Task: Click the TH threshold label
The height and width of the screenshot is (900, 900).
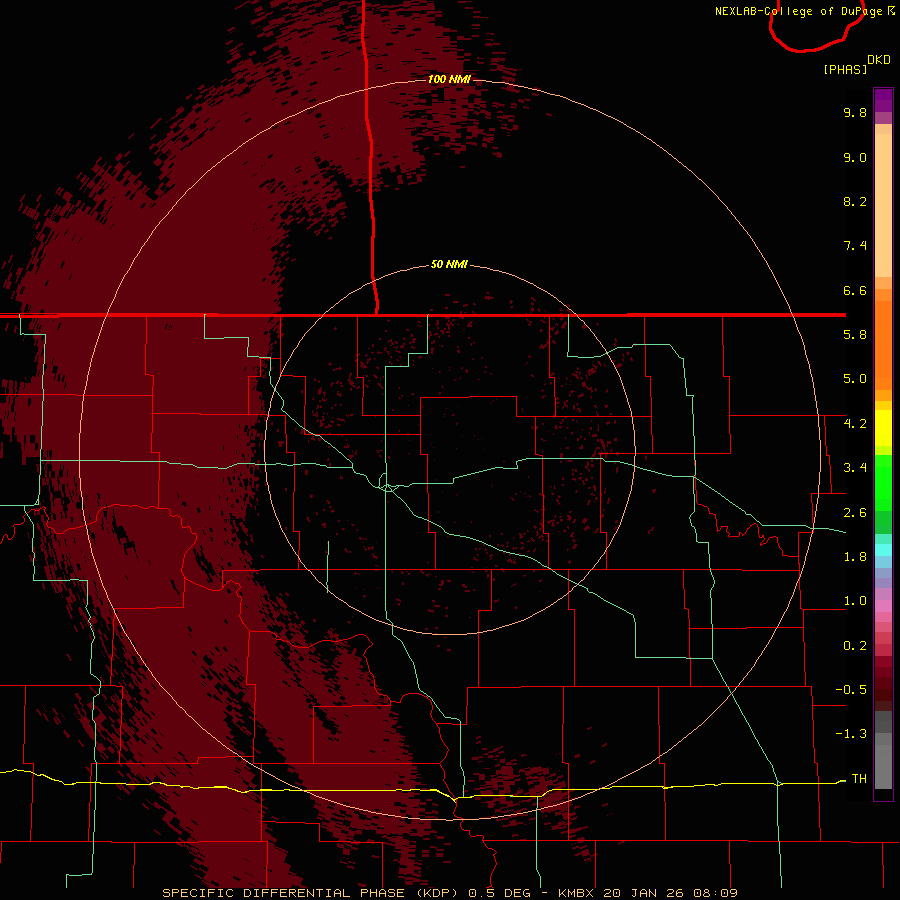Action: click(859, 778)
